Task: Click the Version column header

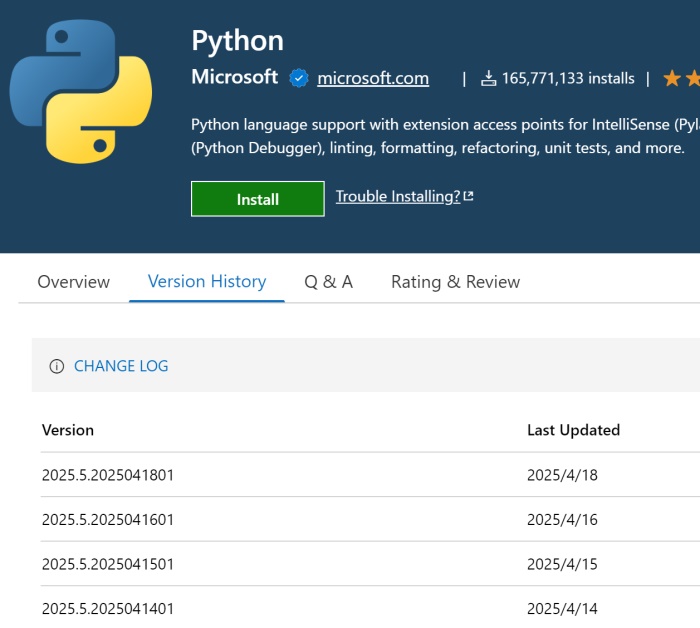Action: [68, 430]
